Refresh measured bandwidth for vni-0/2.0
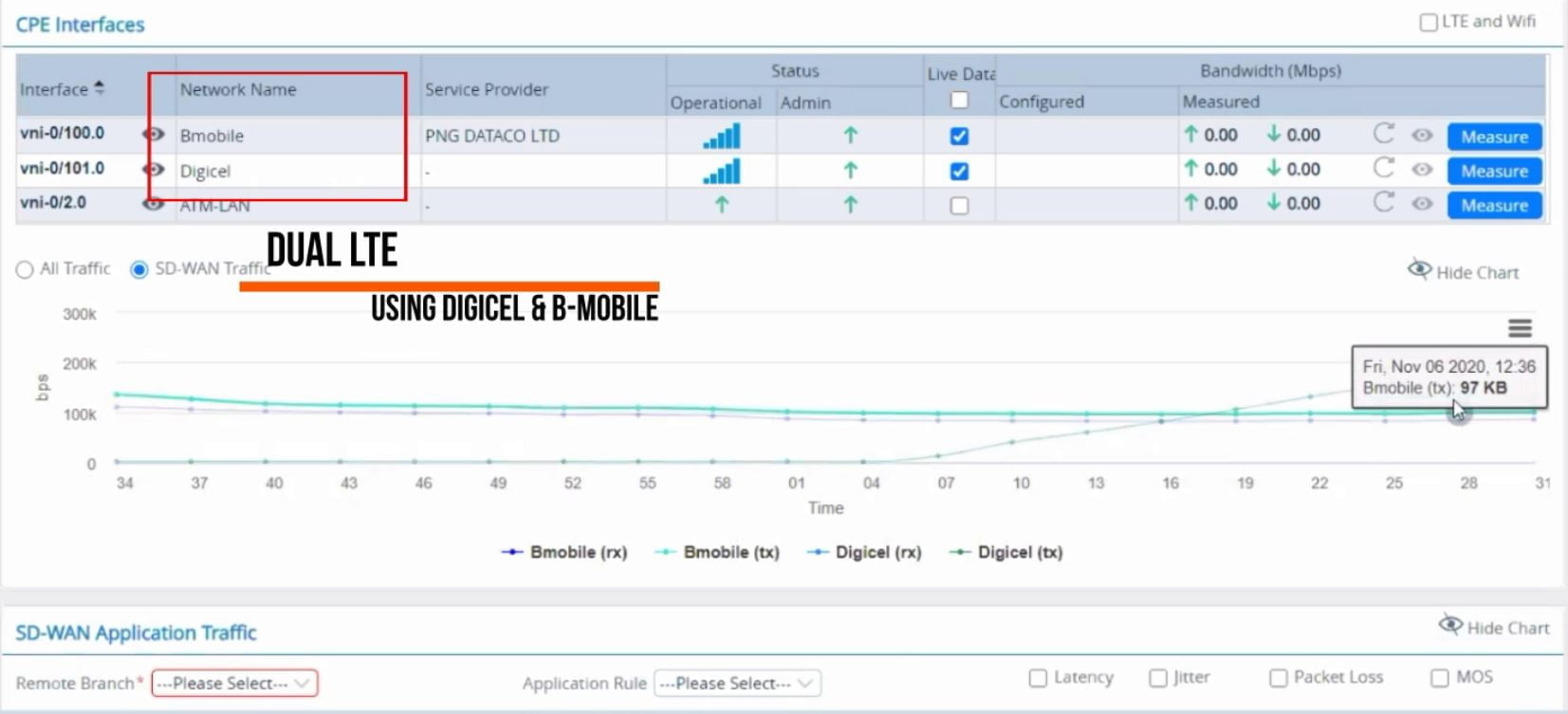 pos(1384,202)
